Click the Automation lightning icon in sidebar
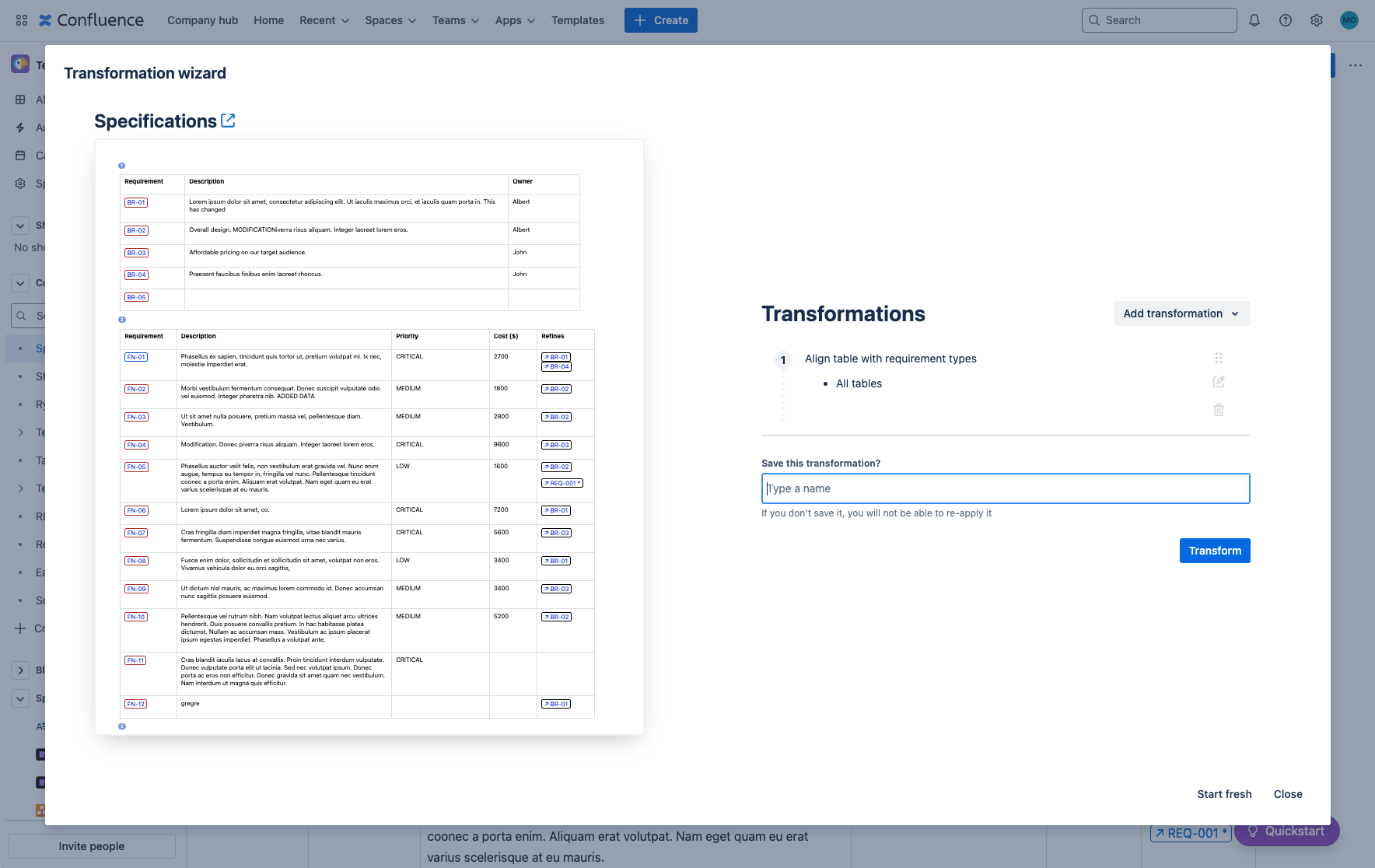The width and height of the screenshot is (1375, 868). (x=20, y=128)
